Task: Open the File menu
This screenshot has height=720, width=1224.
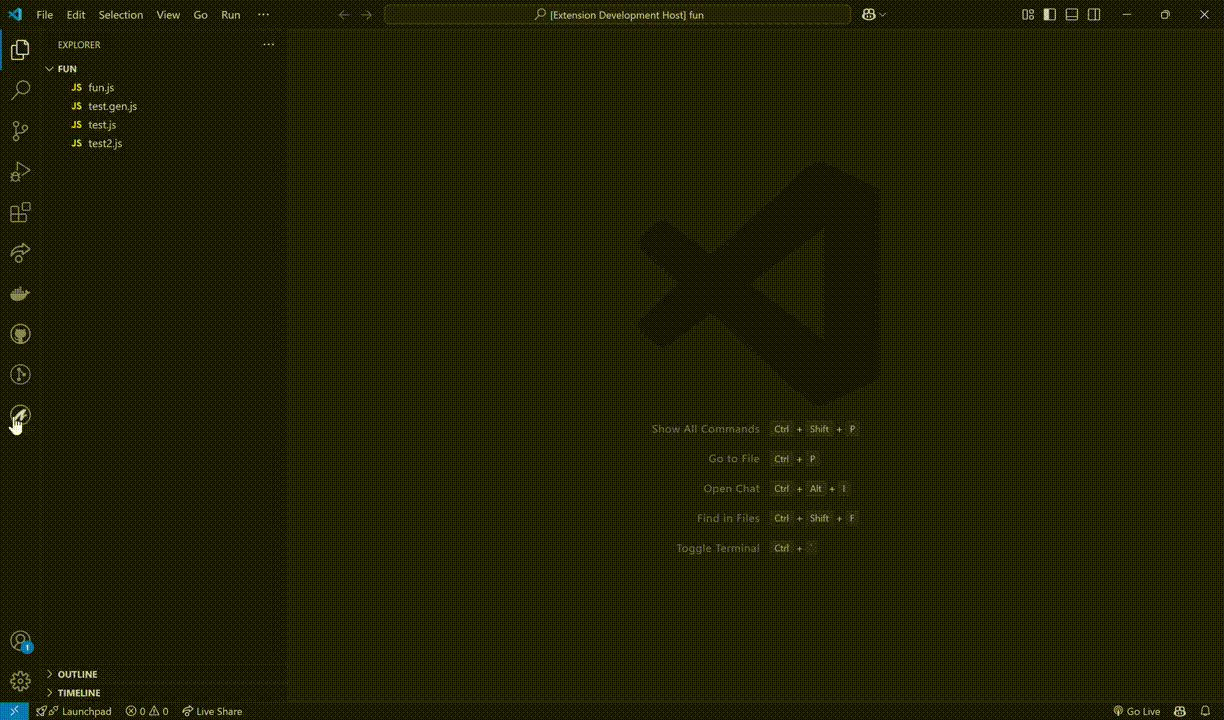Action: tap(45, 15)
